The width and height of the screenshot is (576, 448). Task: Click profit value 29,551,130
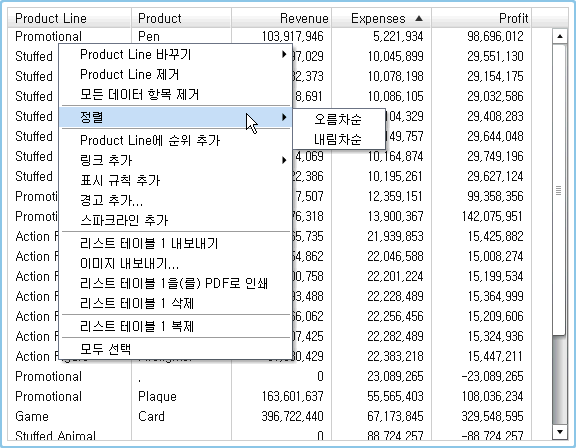pyautogui.click(x=496, y=56)
